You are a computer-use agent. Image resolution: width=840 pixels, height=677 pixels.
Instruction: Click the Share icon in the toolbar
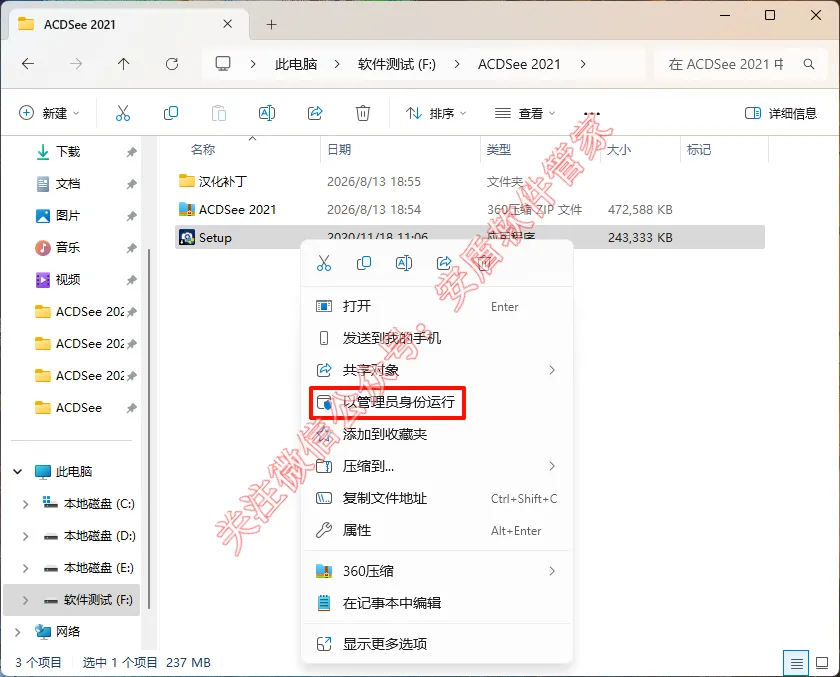pyautogui.click(x=315, y=113)
